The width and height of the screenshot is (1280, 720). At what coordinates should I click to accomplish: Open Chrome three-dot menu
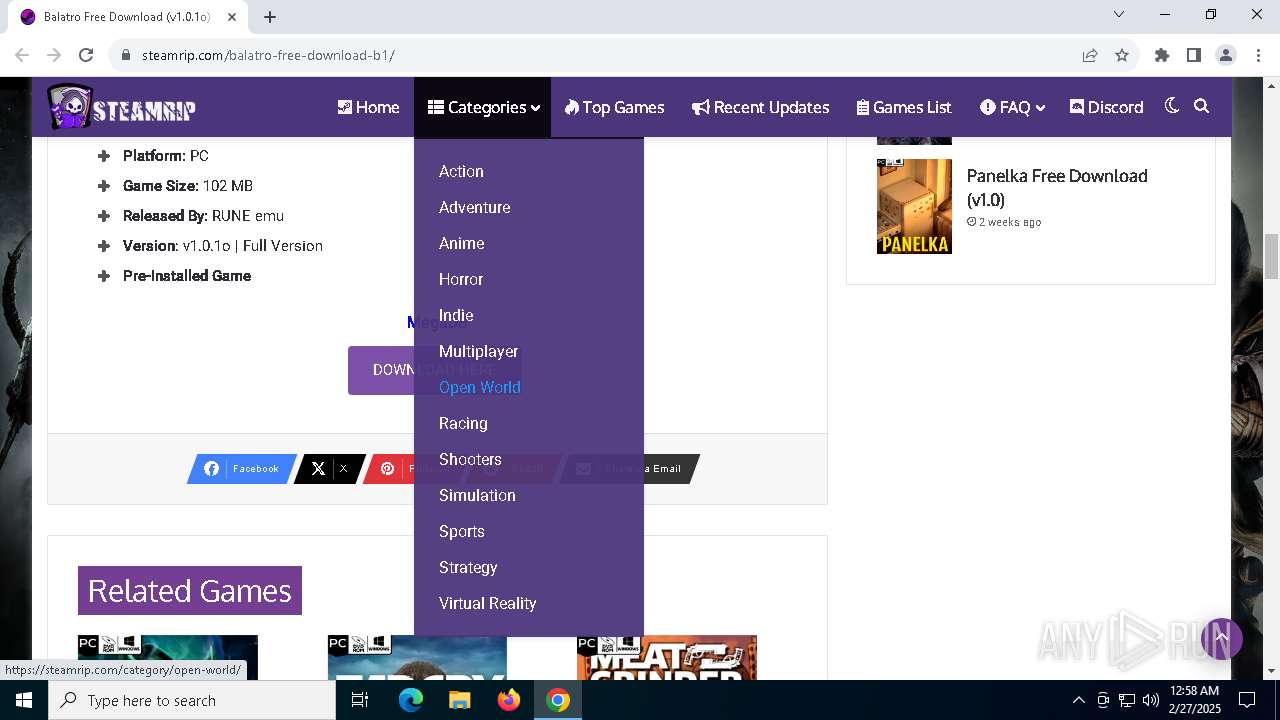click(x=1257, y=55)
